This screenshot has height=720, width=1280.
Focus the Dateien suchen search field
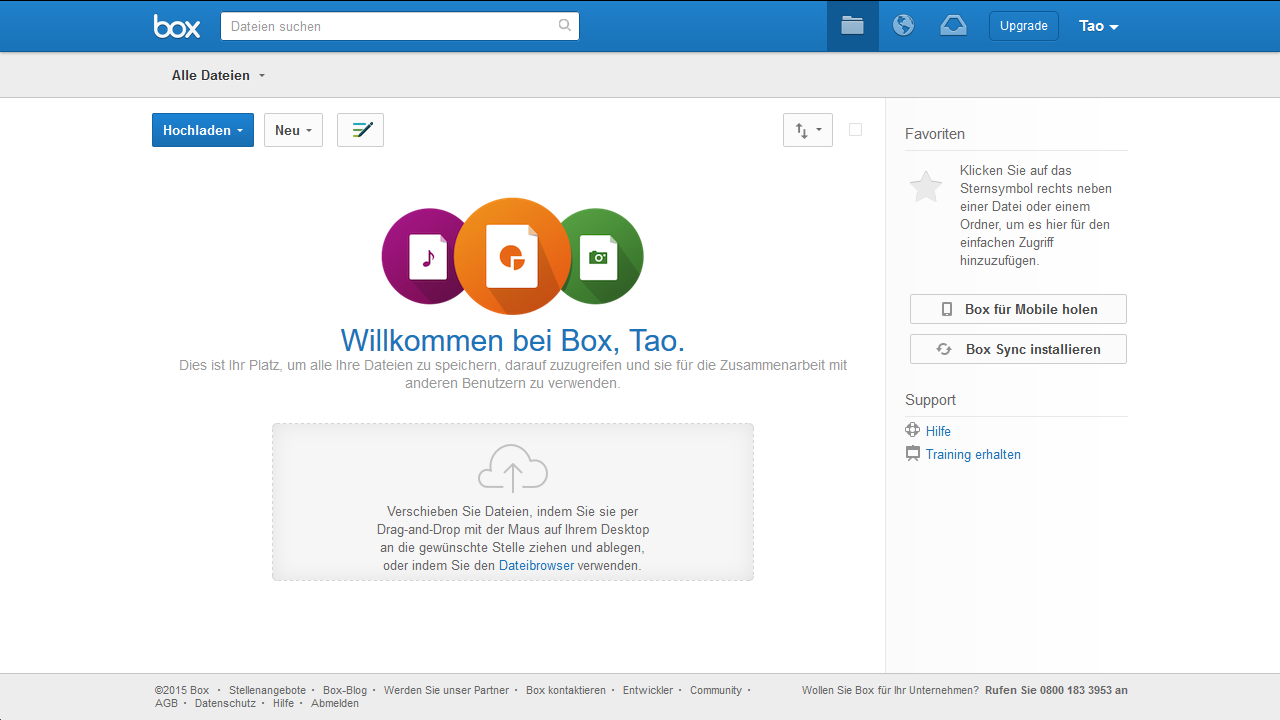pos(400,26)
